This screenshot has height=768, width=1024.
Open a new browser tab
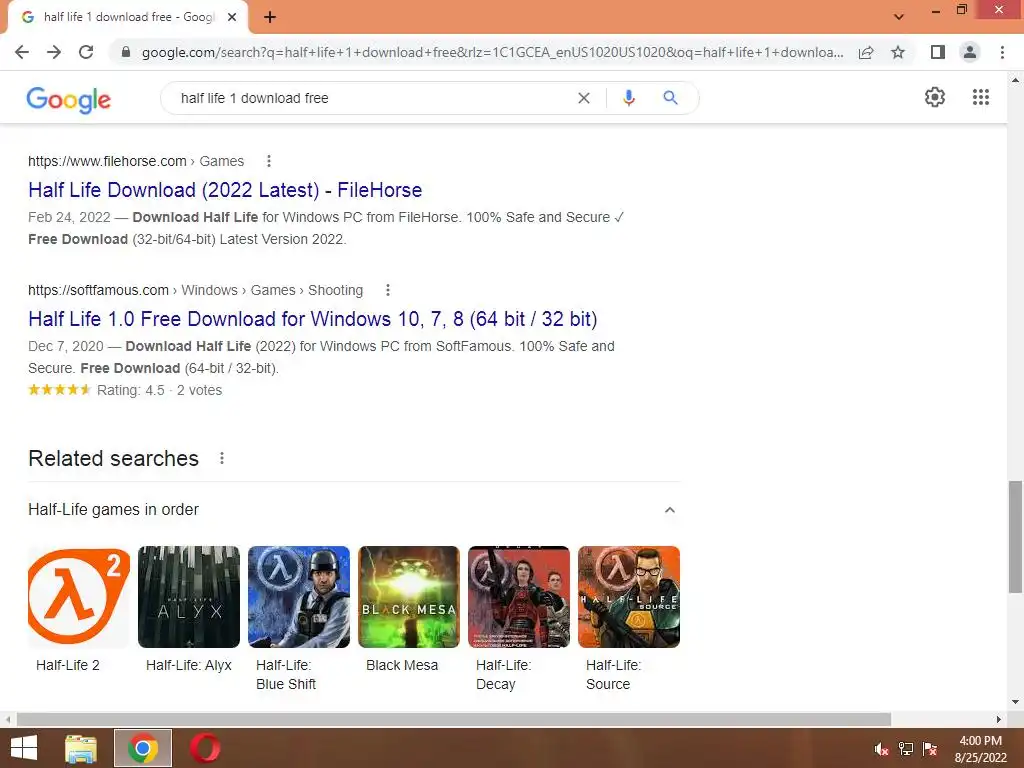(x=270, y=17)
